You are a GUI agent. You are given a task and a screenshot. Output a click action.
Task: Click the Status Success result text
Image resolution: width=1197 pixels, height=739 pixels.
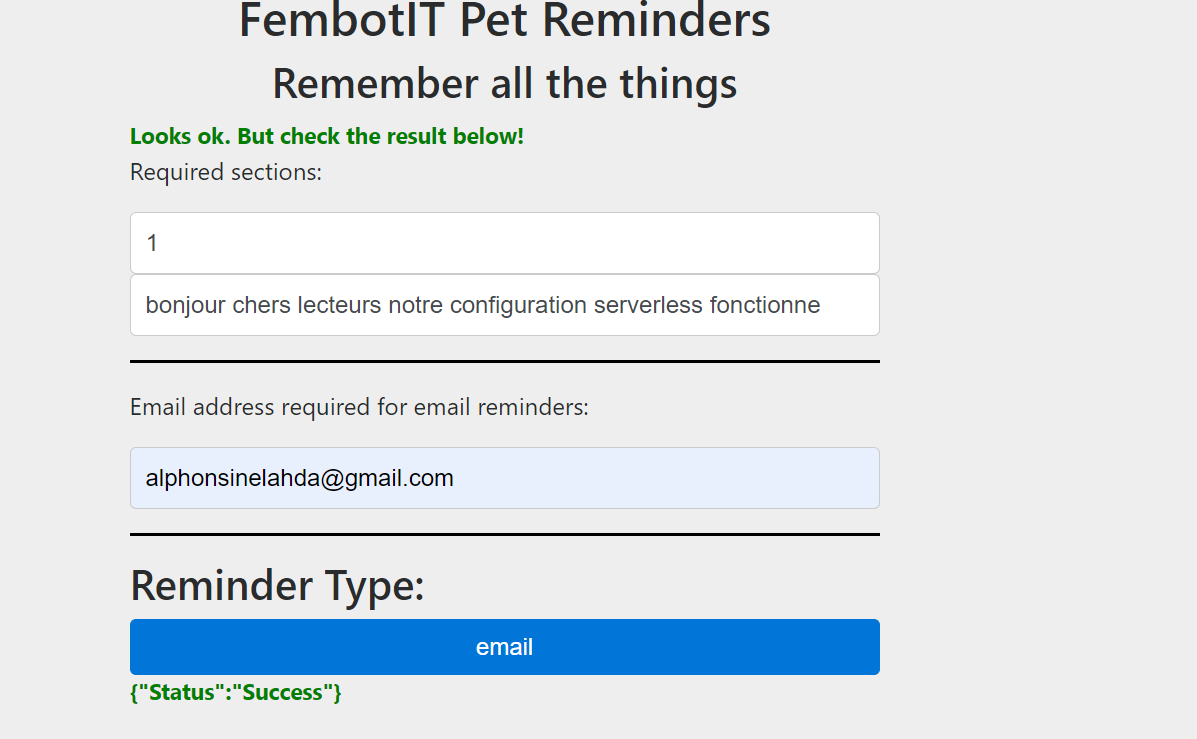click(x=236, y=692)
